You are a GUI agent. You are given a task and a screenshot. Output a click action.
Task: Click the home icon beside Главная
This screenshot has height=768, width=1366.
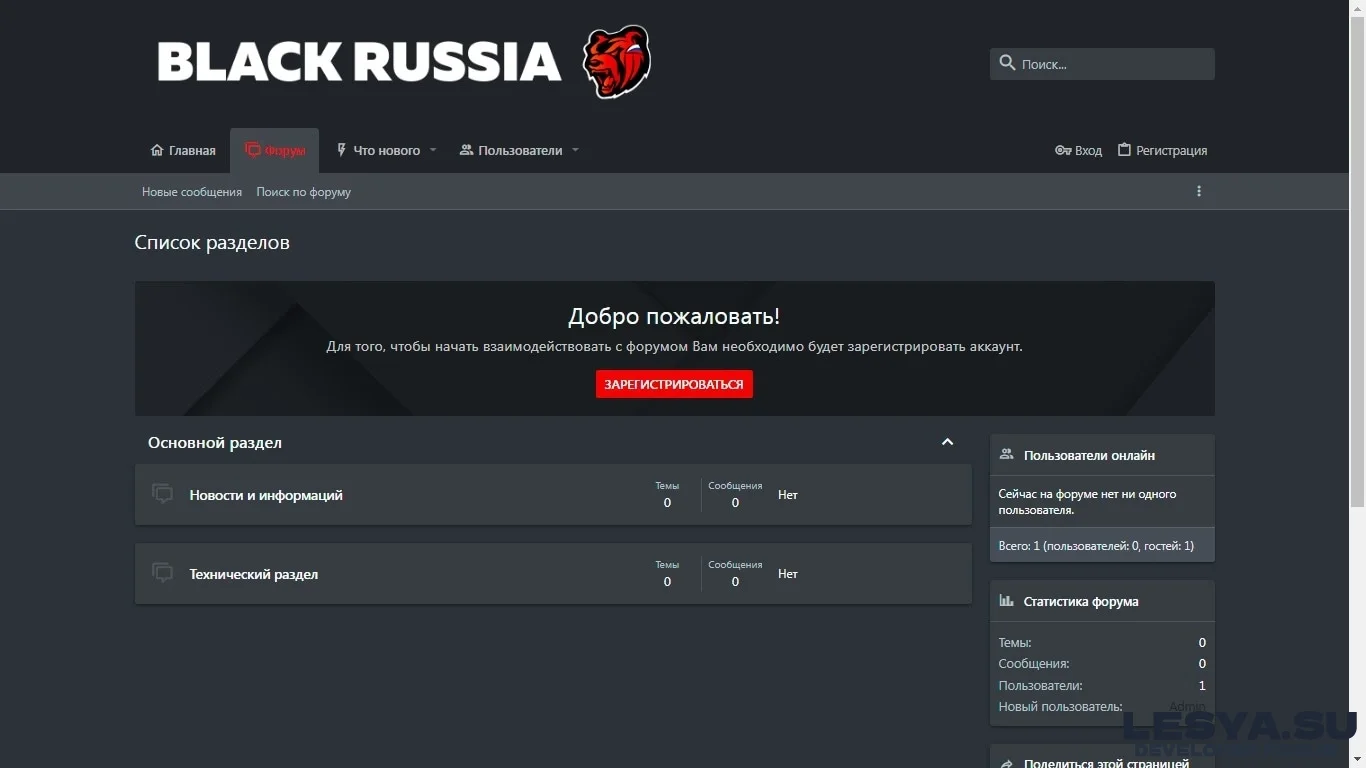click(x=157, y=149)
